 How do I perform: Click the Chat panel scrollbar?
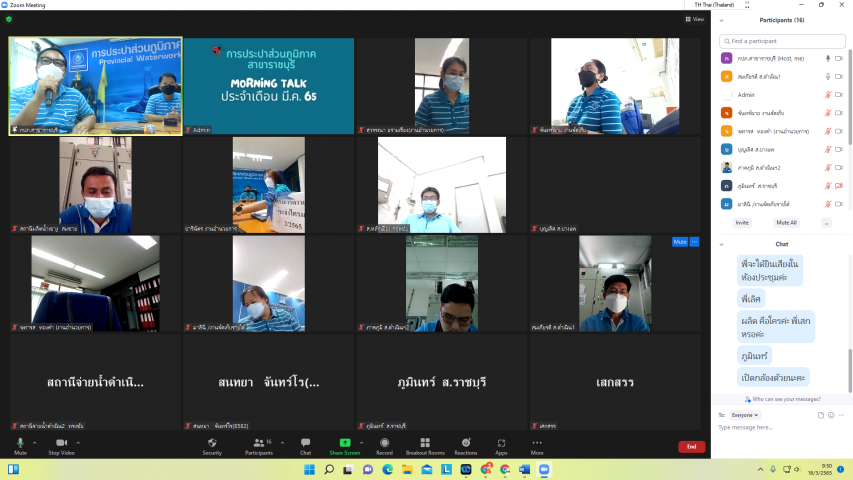tap(850, 370)
